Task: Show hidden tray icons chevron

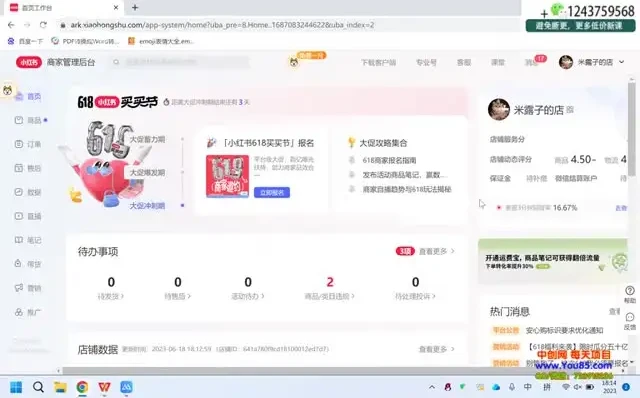Action: pyautogui.click(x=432, y=387)
